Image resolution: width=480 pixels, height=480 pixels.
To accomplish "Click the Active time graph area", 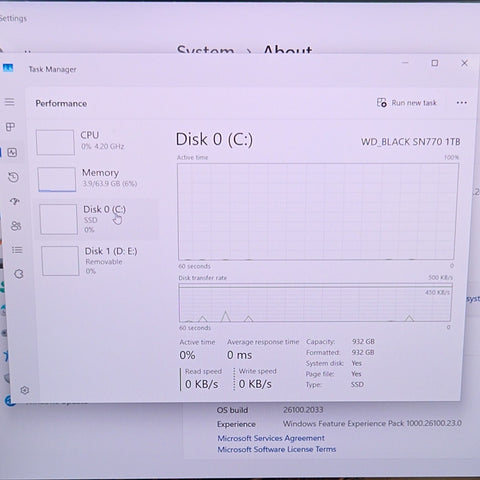I will (317, 212).
